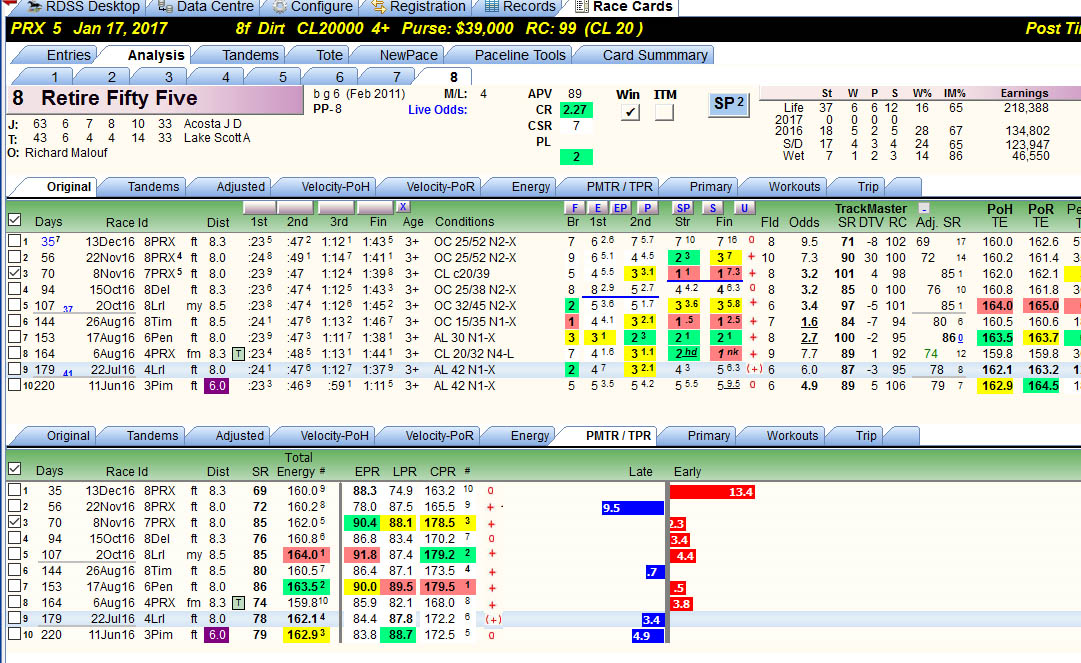Click the U filter button
This screenshot has width=1081, height=663.
coord(744,207)
